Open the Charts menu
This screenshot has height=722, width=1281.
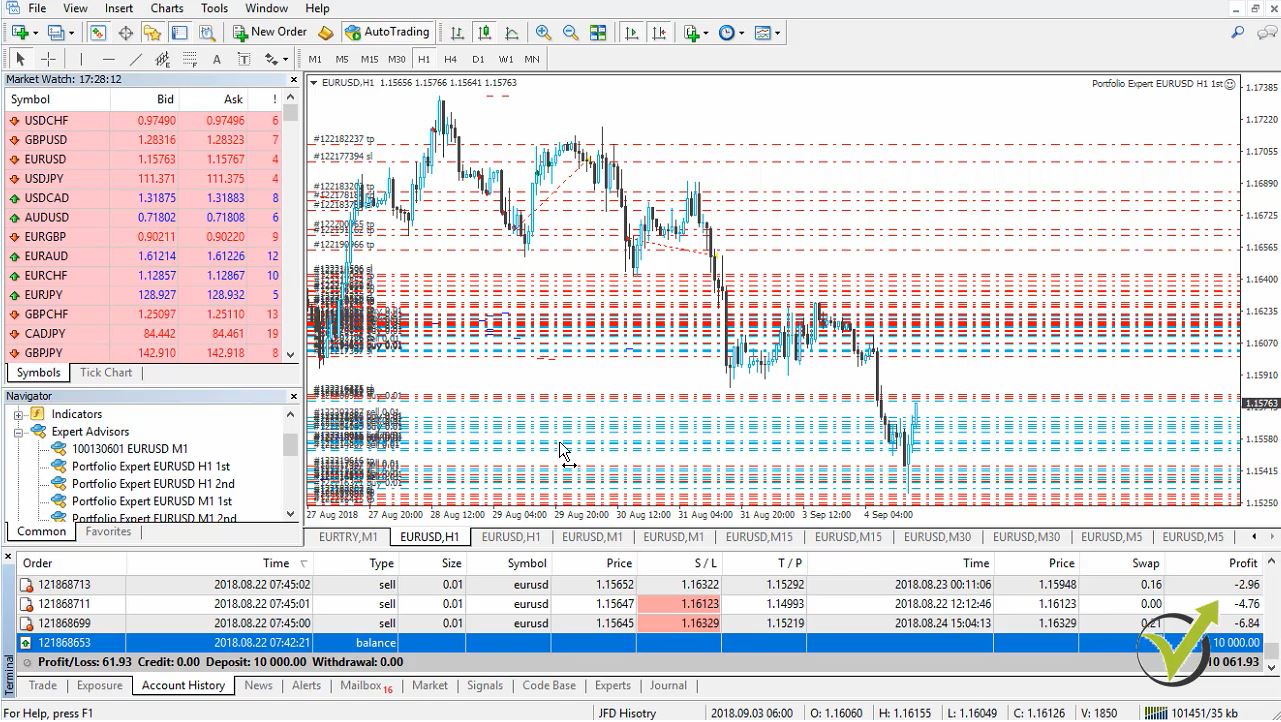(166, 8)
